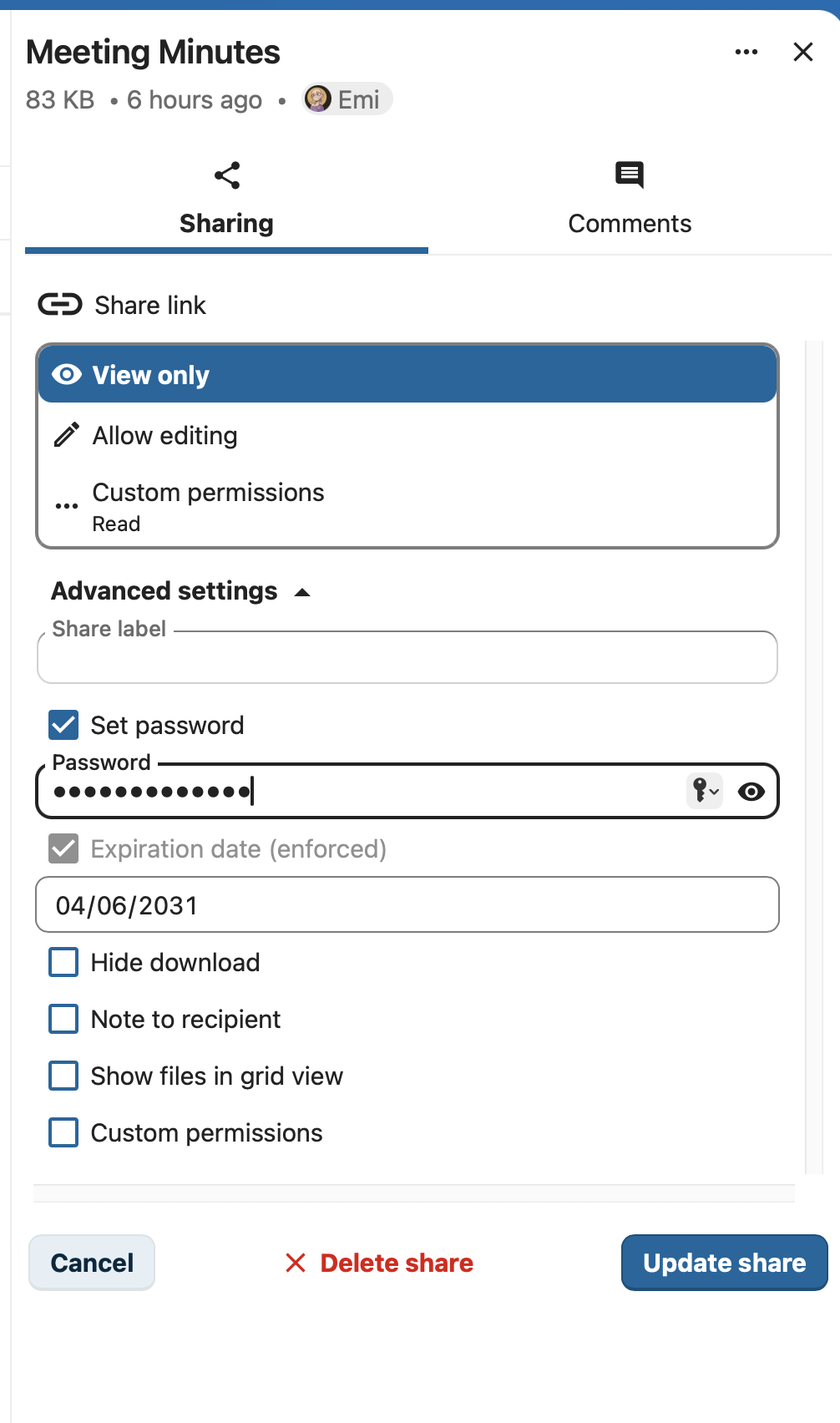Viewport: 840px width, 1423px height.
Task: Show password using the eye toggle
Action: [x=751, y=792]
